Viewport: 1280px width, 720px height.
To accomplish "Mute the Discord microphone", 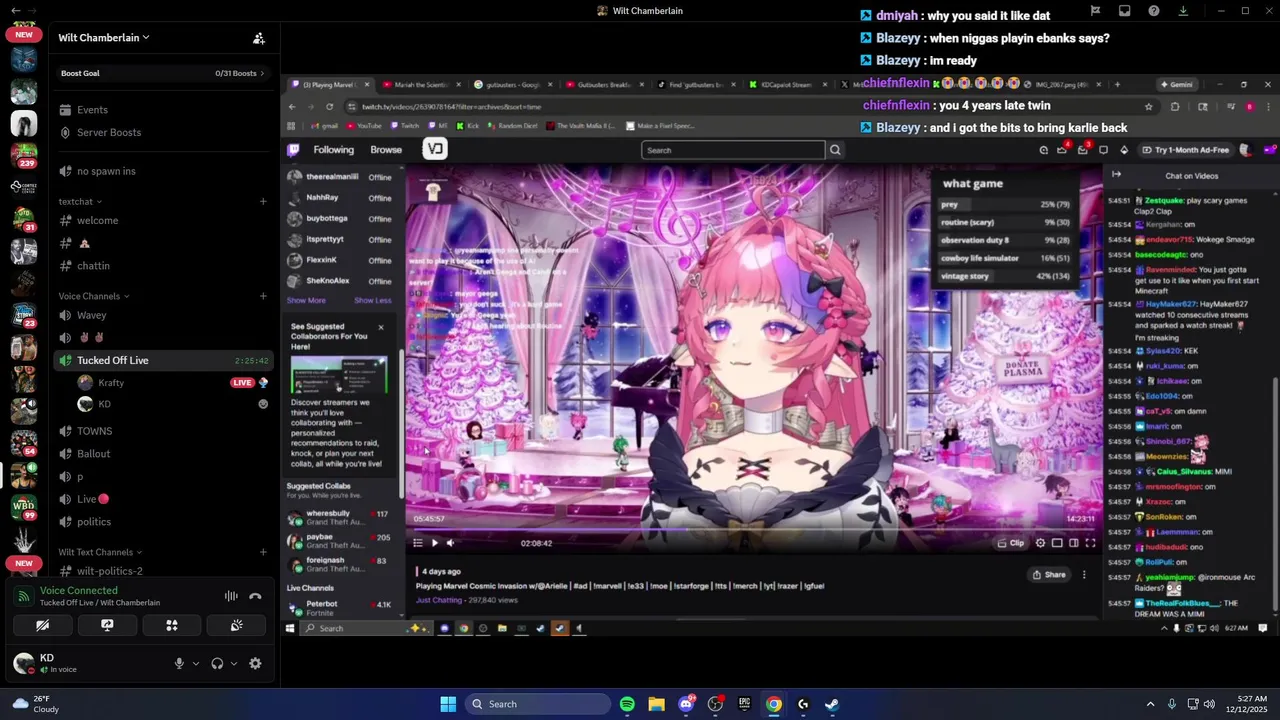I will pyautogui.click(x=180, y=663).
